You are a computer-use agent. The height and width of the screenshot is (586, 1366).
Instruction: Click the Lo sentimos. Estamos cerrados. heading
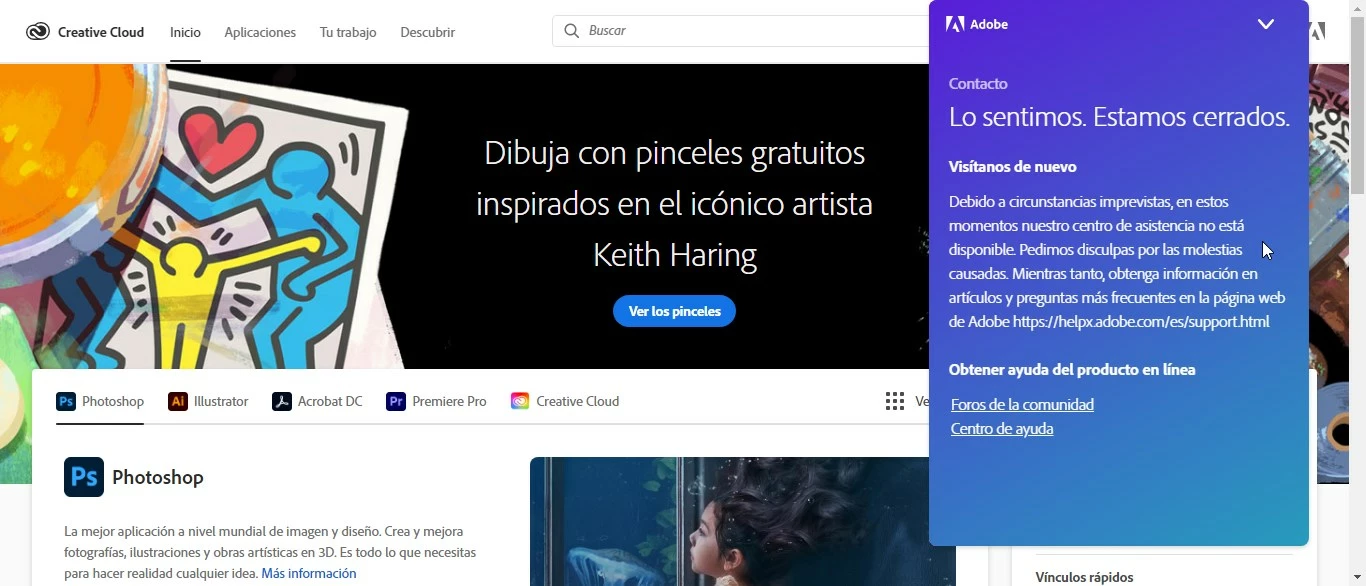pos(1119,117)
